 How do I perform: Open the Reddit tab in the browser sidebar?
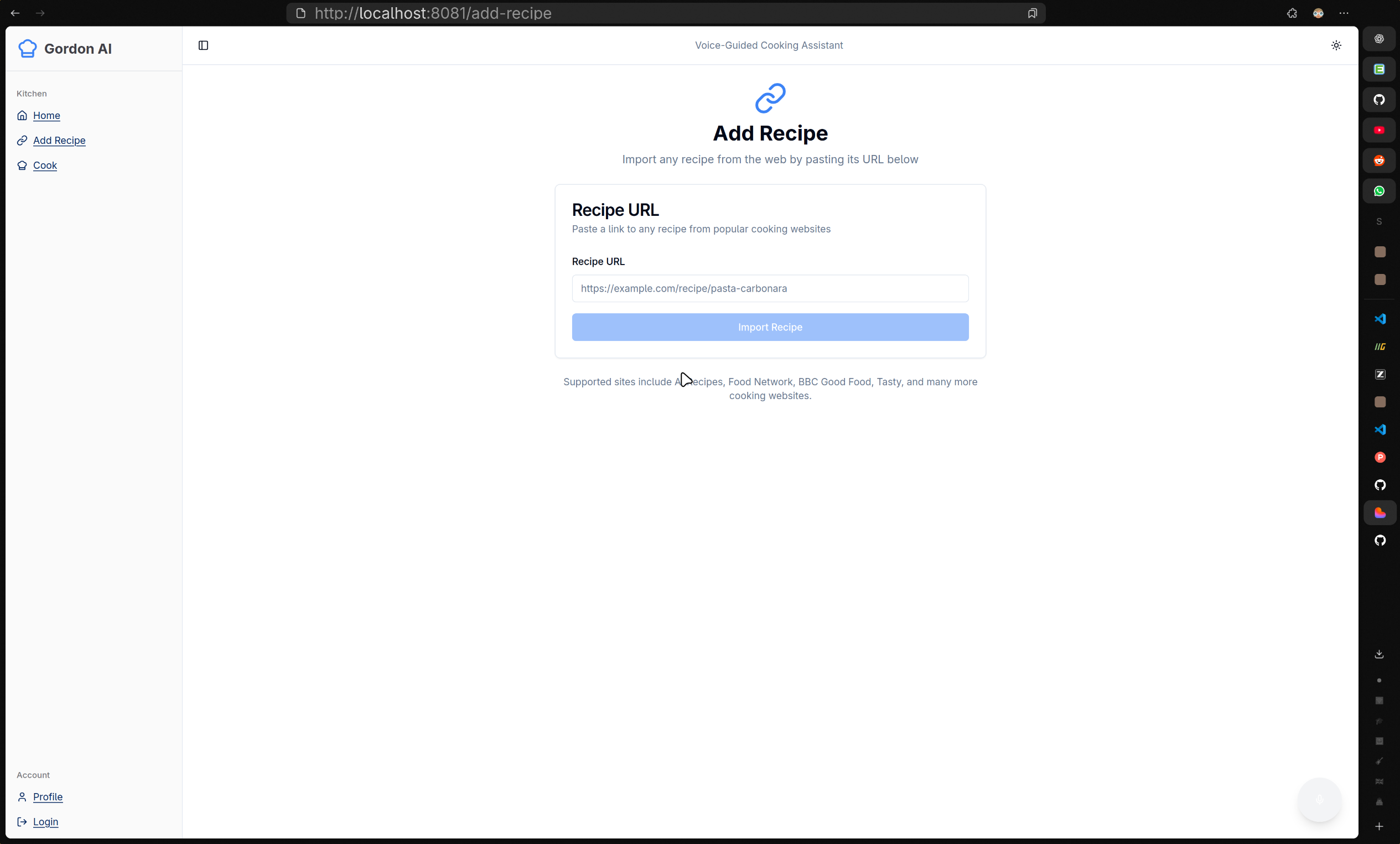[1379, 161]
